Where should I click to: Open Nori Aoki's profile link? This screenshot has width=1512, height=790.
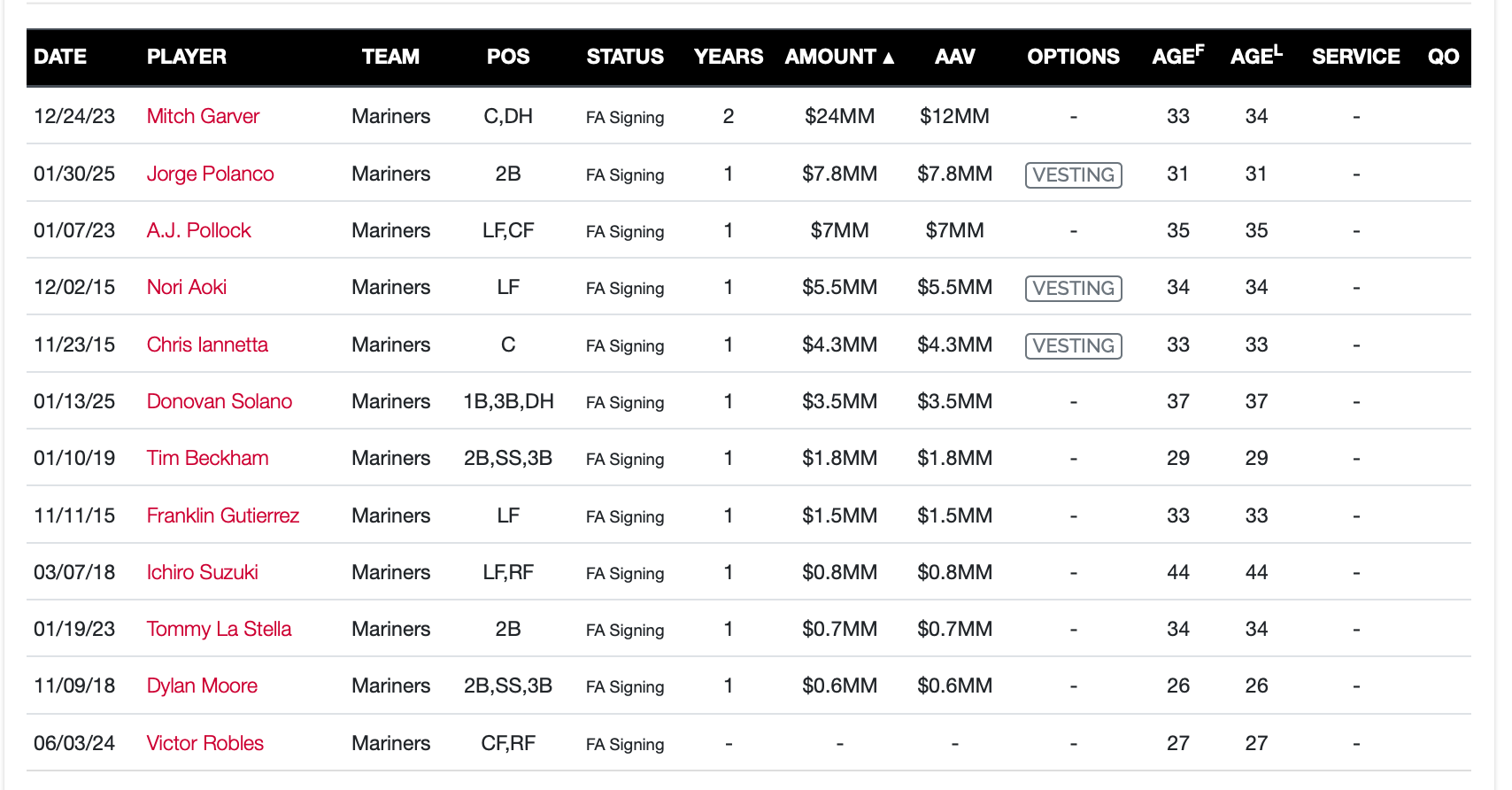click(186, 287)
